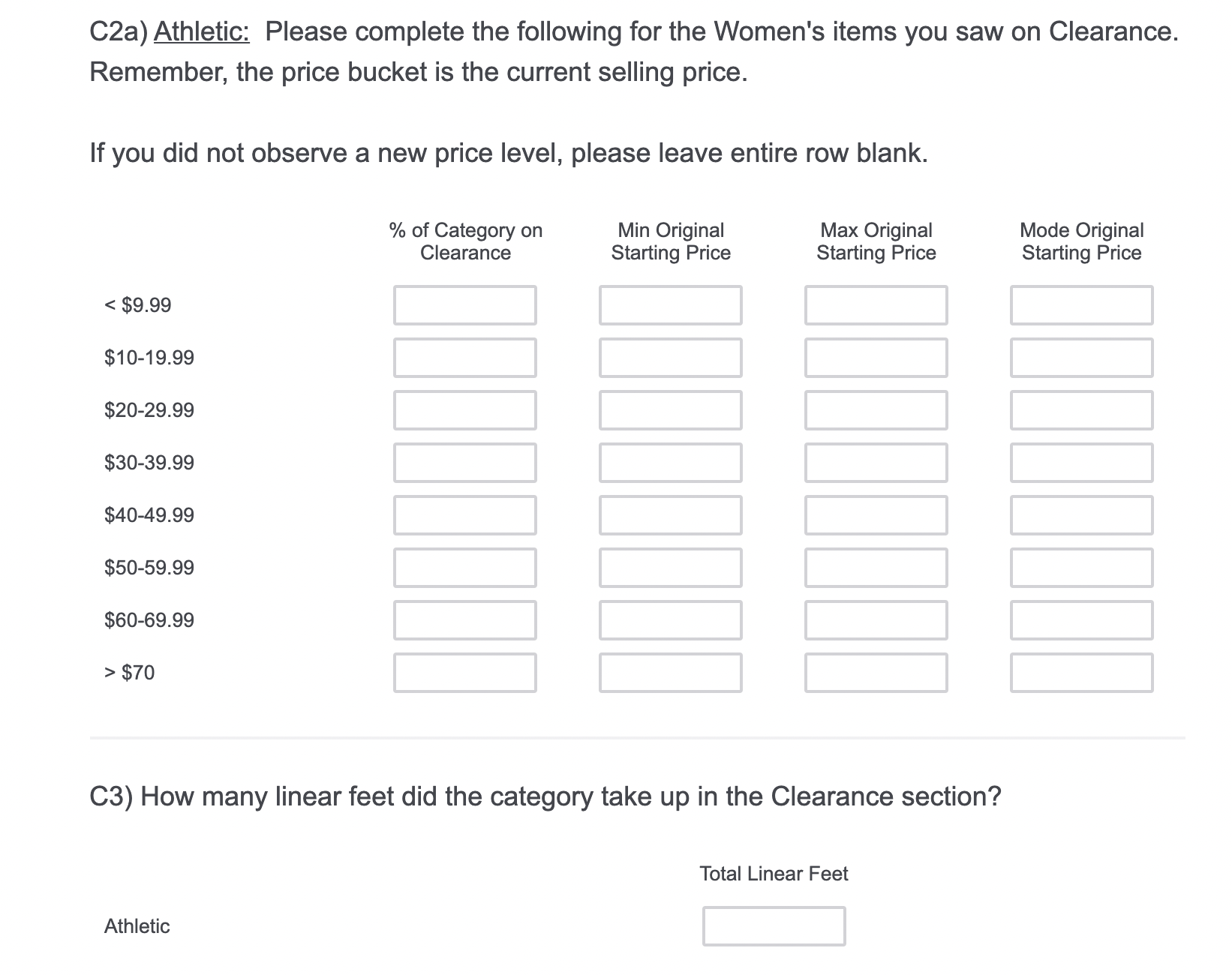Click Min Original price field for $40-49.99
This screenshot has height=975, width=1232.
[670, 515]
